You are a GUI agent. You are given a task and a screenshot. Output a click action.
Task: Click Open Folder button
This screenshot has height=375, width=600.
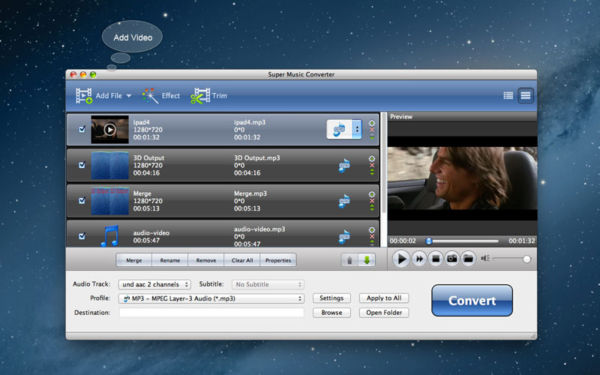pos(384,313)
